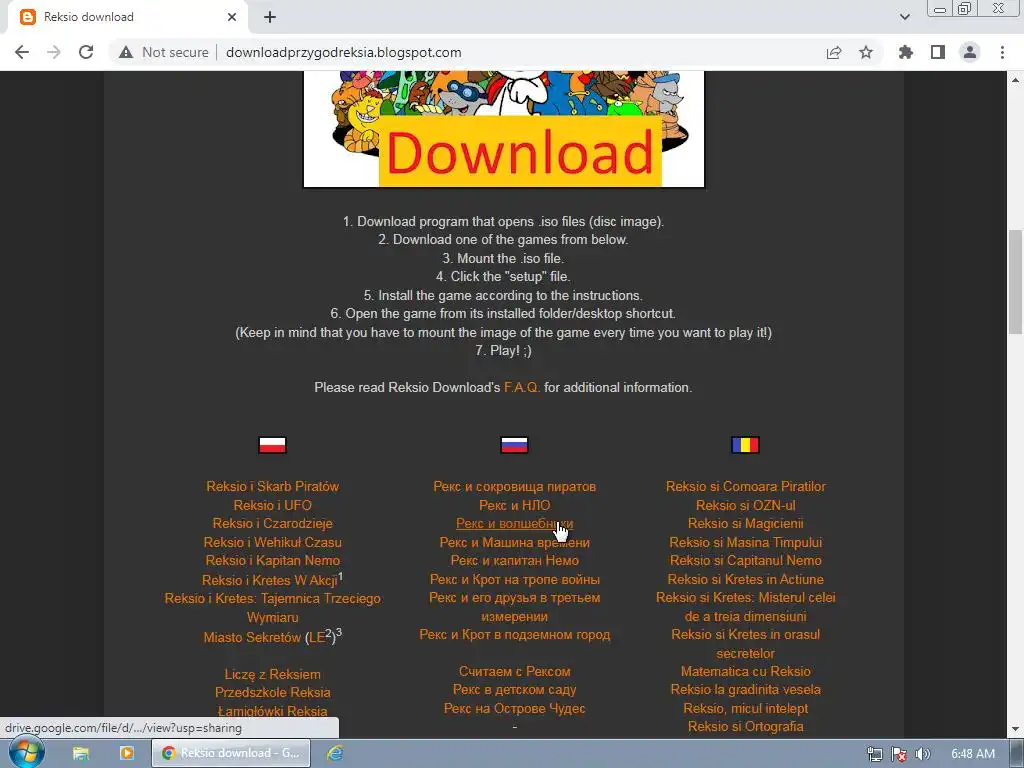
Task: Open Reksio si OZN-ul link
Action: tap(746, 505)
